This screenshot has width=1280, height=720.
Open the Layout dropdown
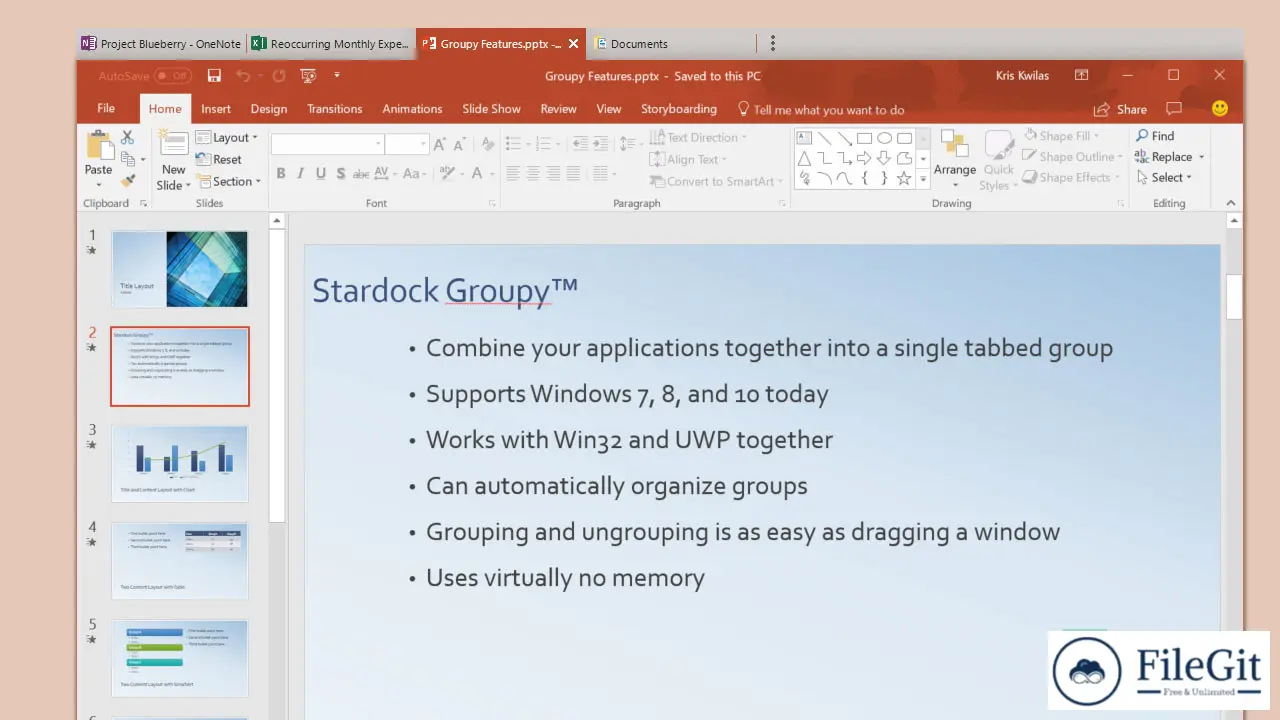point(227,137)
